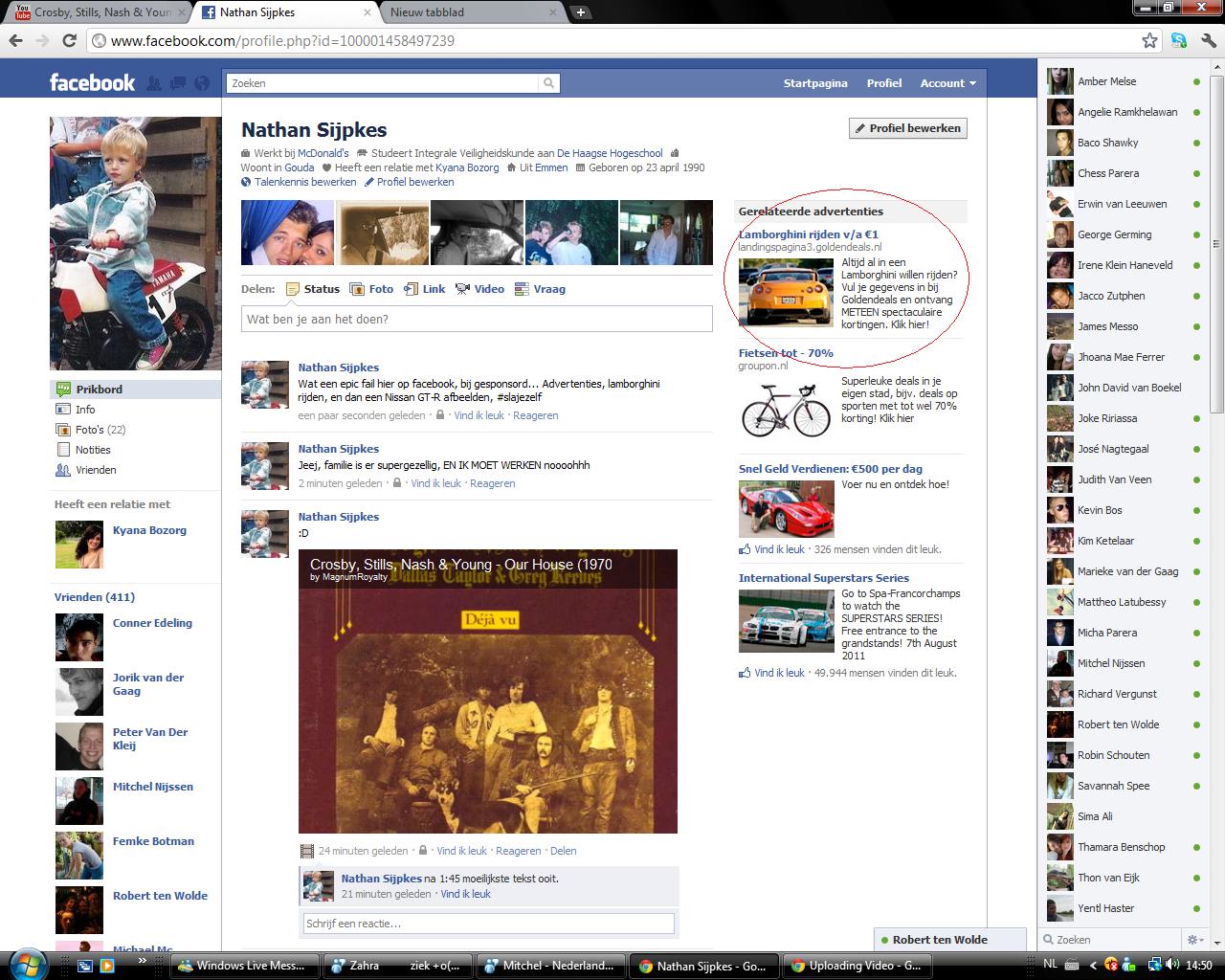Open Robert ten Wolde chat tab
The image size is (1225, 980).
tap(950, 940)
